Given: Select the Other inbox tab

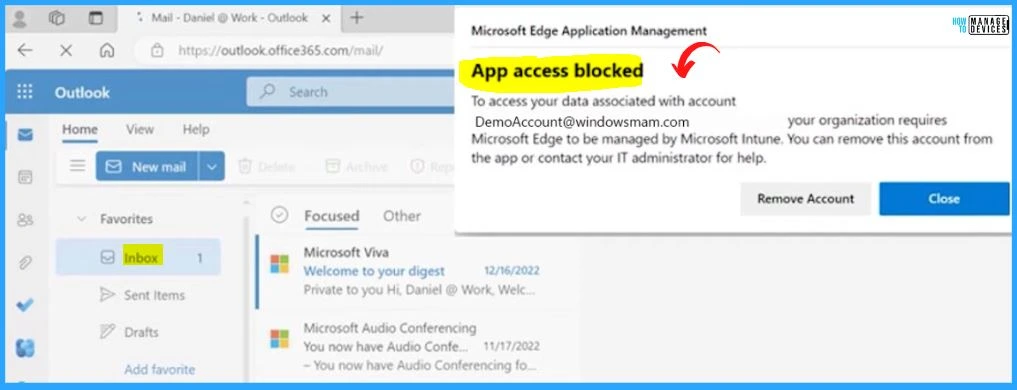Looking at the screenshot, I should pyautogui.click(x=401, y=216).
